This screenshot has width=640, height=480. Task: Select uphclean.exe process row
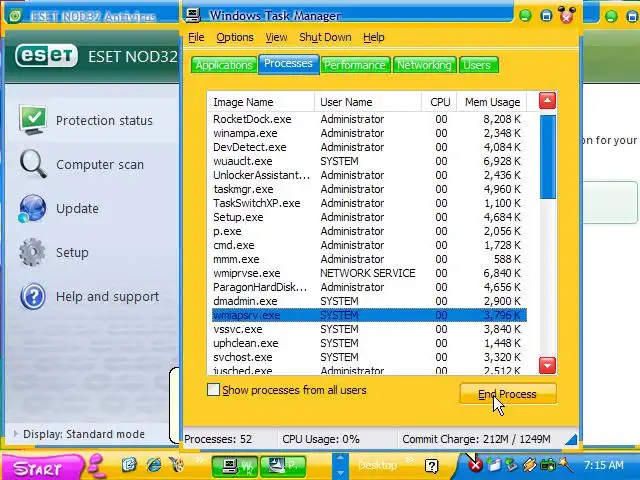[x=369, y=343]
